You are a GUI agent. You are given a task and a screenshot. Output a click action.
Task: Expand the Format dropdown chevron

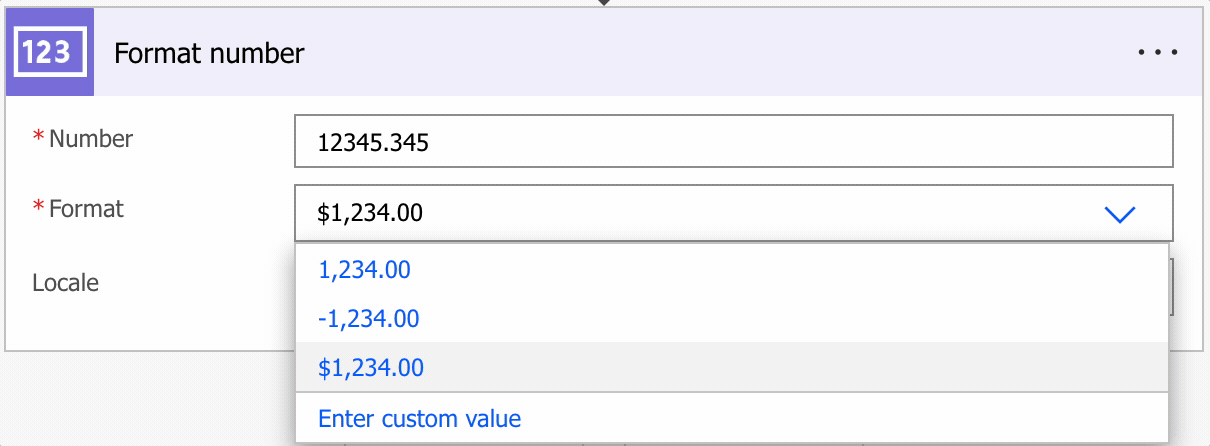(1120, 213)
